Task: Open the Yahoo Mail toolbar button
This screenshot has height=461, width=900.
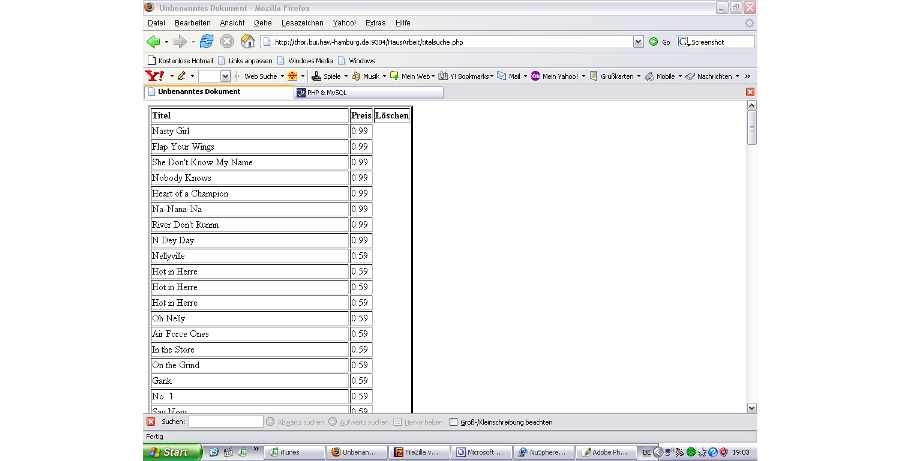Action: coord(509,76)
